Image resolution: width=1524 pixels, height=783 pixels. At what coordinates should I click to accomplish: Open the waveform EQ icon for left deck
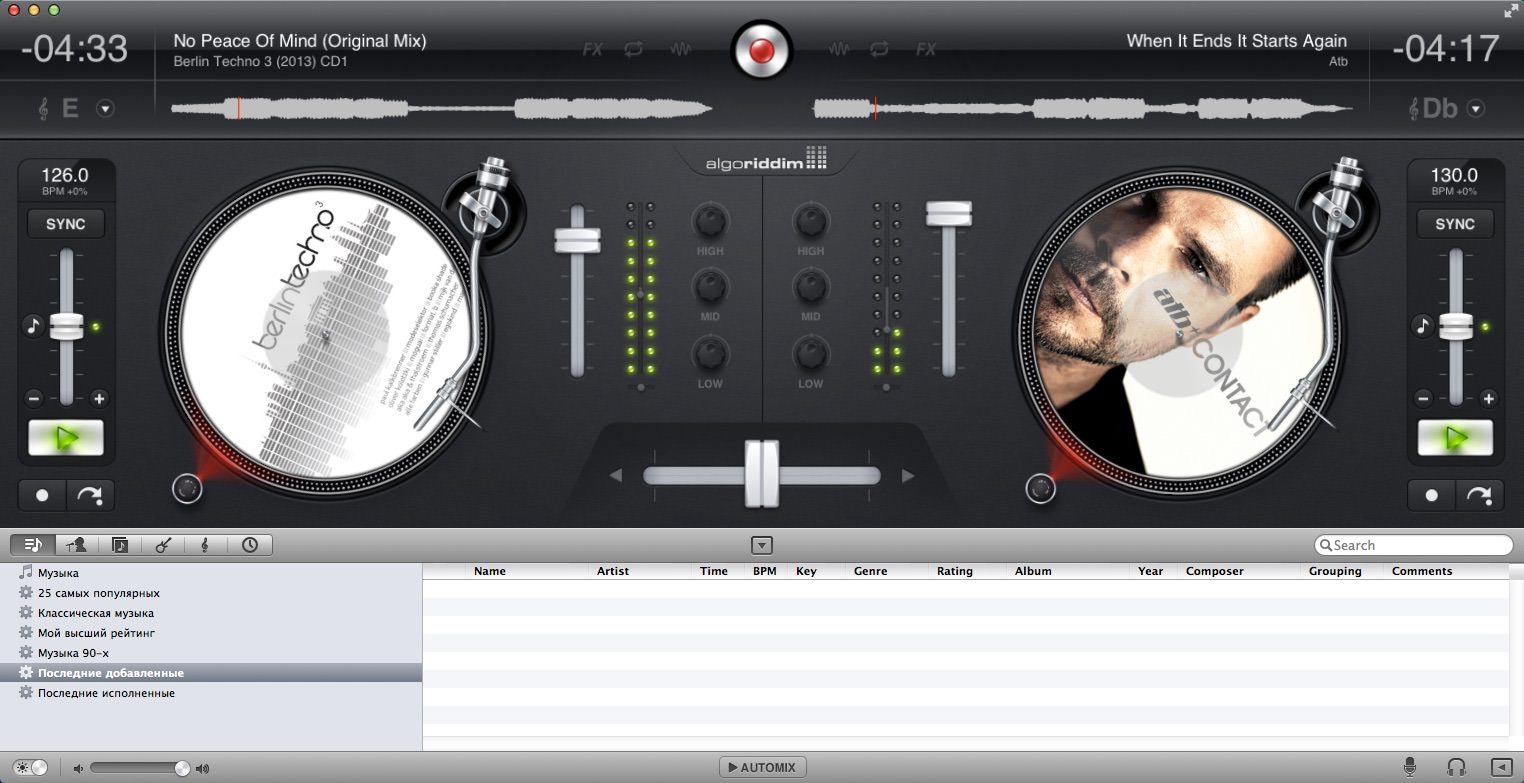point(682,48)
